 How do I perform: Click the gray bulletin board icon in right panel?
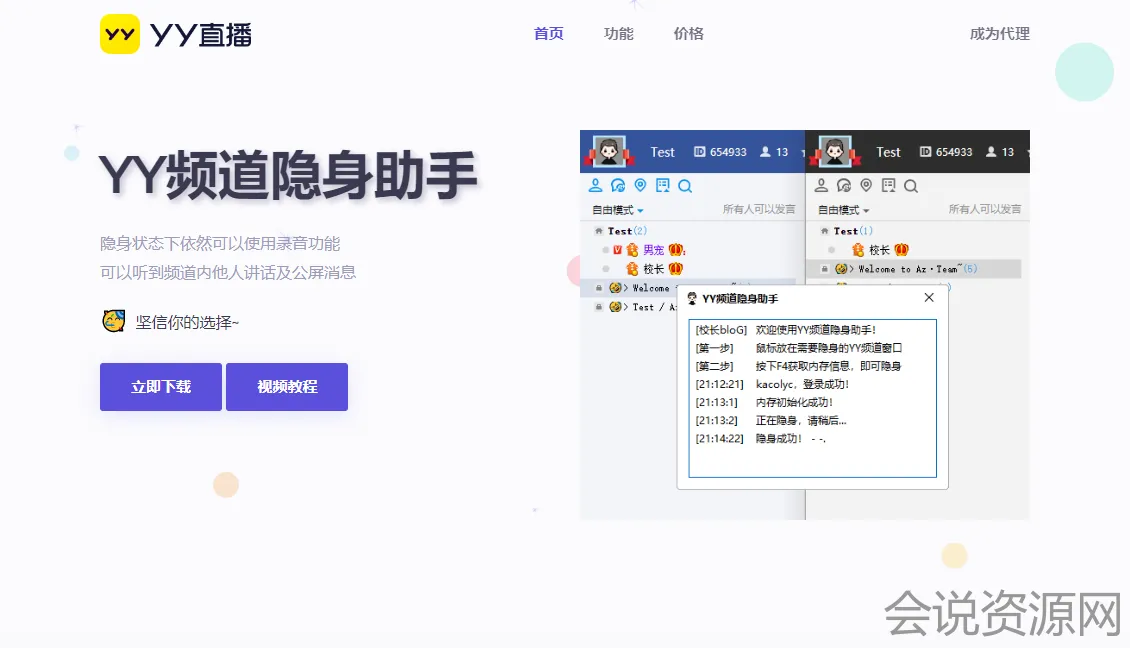[888, 186]
